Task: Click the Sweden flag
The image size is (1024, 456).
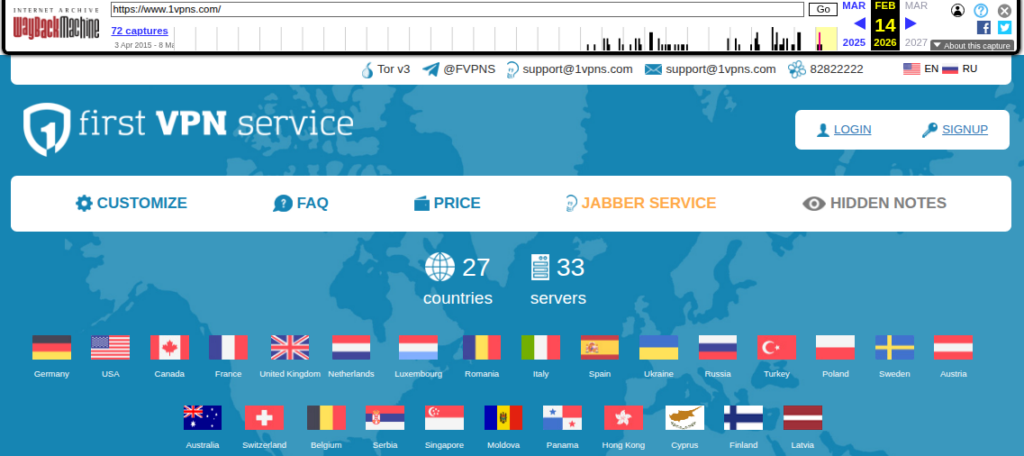Action: click(x=895, y=348)
